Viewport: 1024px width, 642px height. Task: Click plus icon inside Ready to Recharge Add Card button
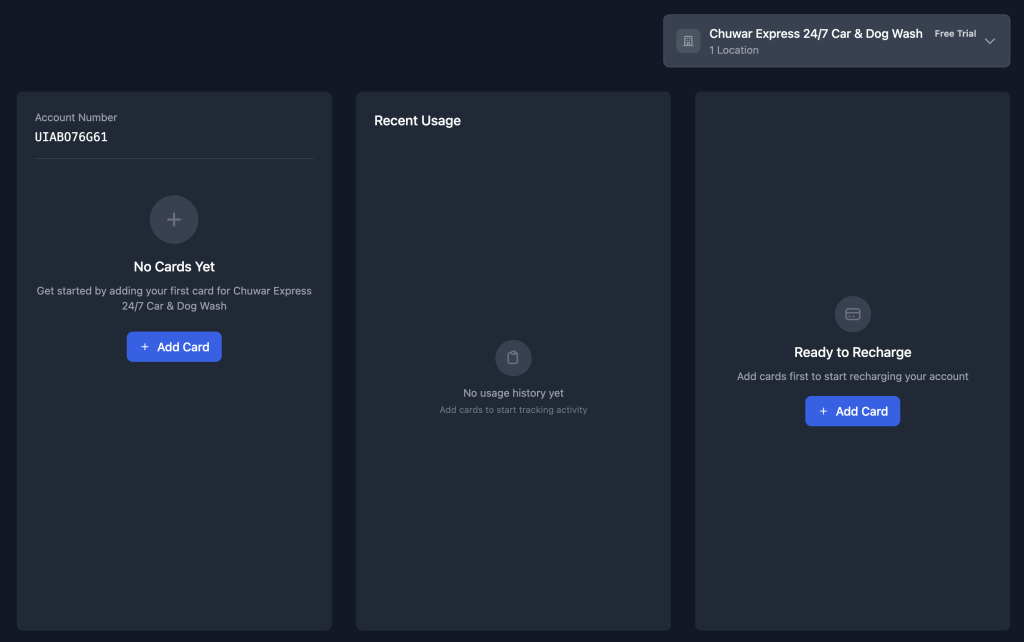click(824, 411)
